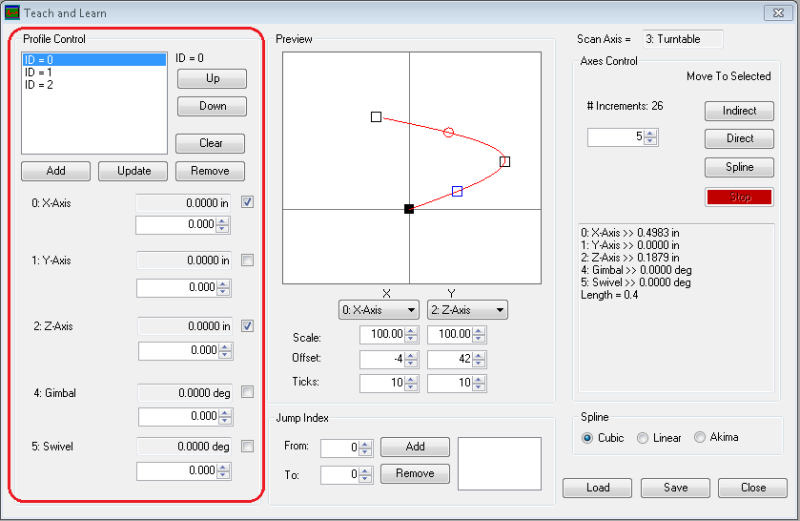800x521 pixels.
Task: Increase the increments spinner value
Action: pos(653,134)
